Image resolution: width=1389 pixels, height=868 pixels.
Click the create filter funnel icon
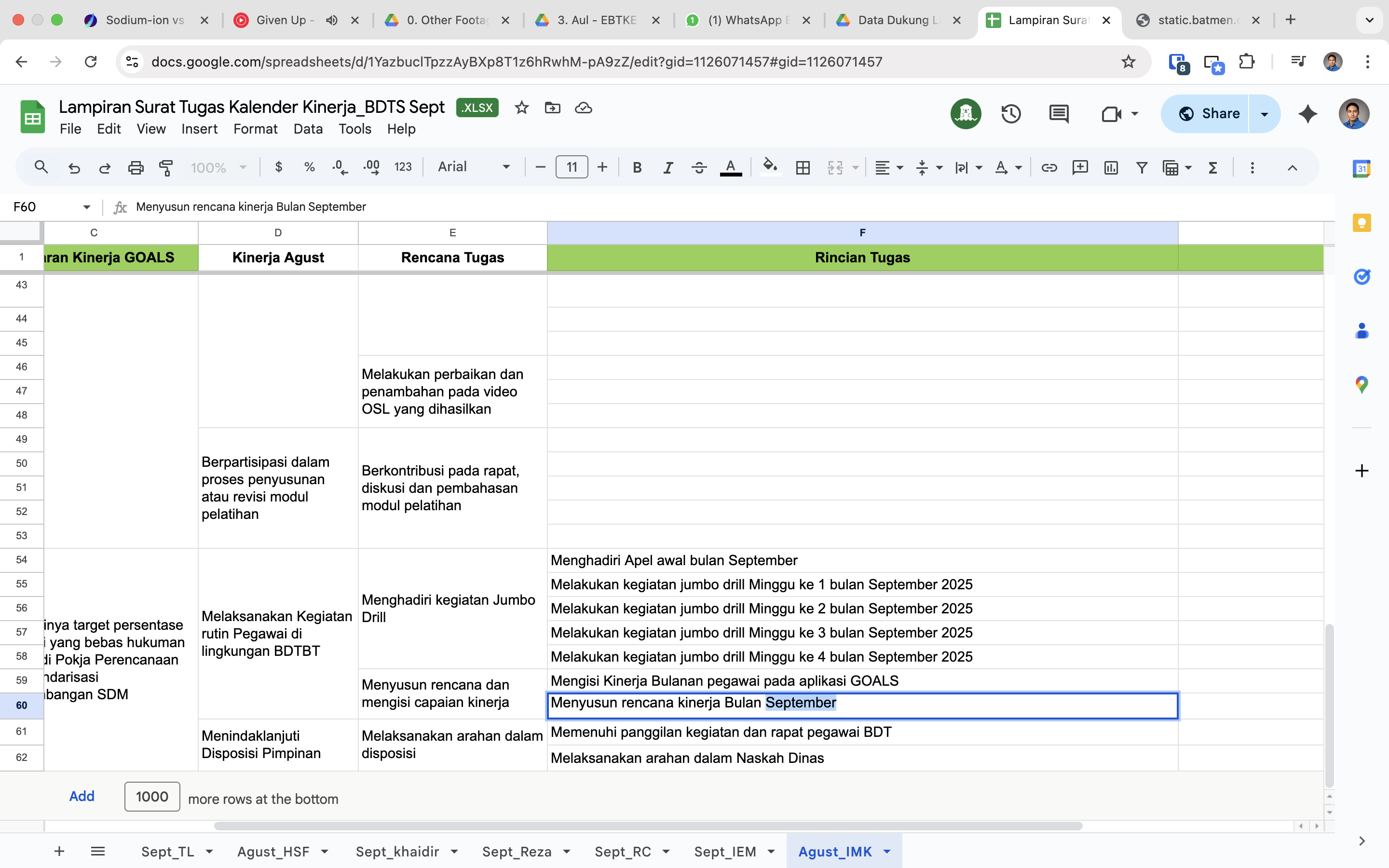pos(1142,167)
